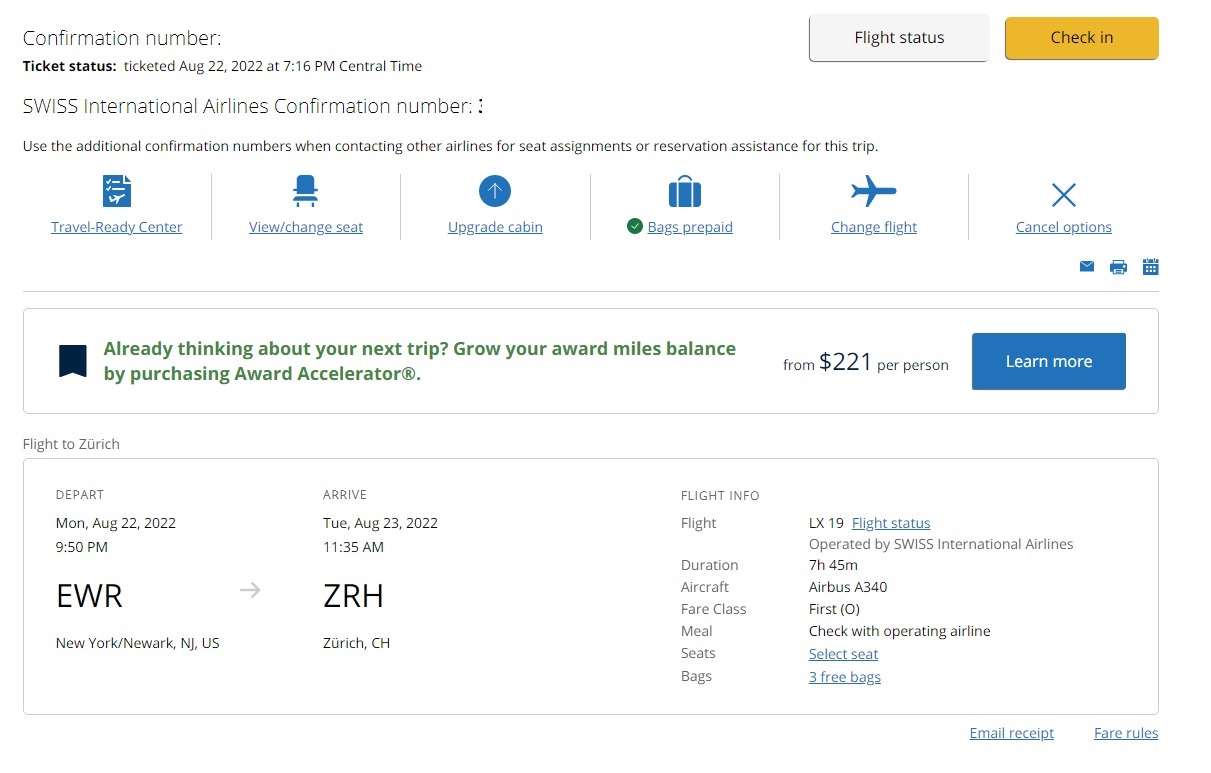The image size is (1211, 773).
Task: Open the 3 free bags link
Action: (x=845, y=677)
